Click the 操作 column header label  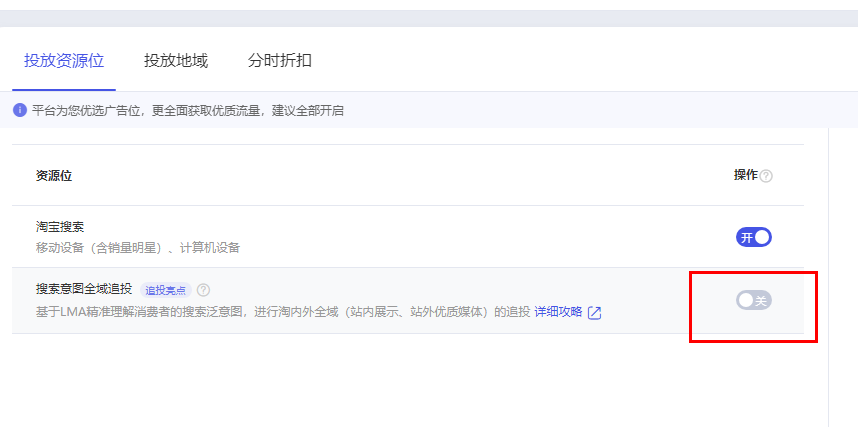click(x=745, y=175)
